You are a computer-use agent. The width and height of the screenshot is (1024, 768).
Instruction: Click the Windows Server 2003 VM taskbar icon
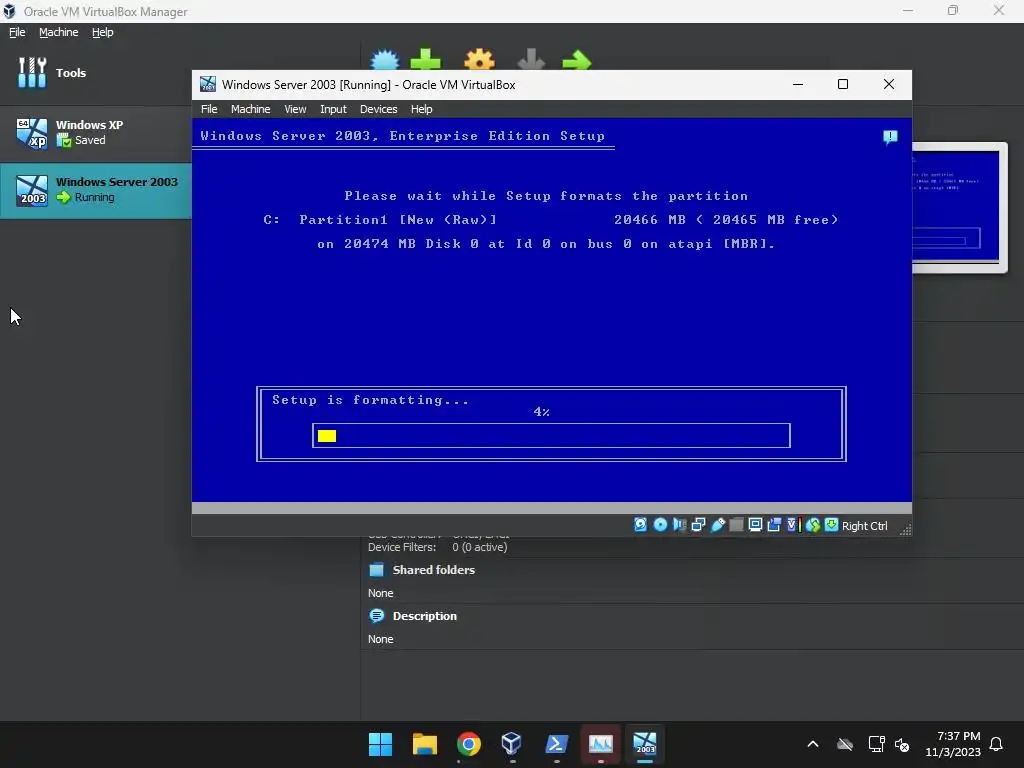click(x=645, y=744)
